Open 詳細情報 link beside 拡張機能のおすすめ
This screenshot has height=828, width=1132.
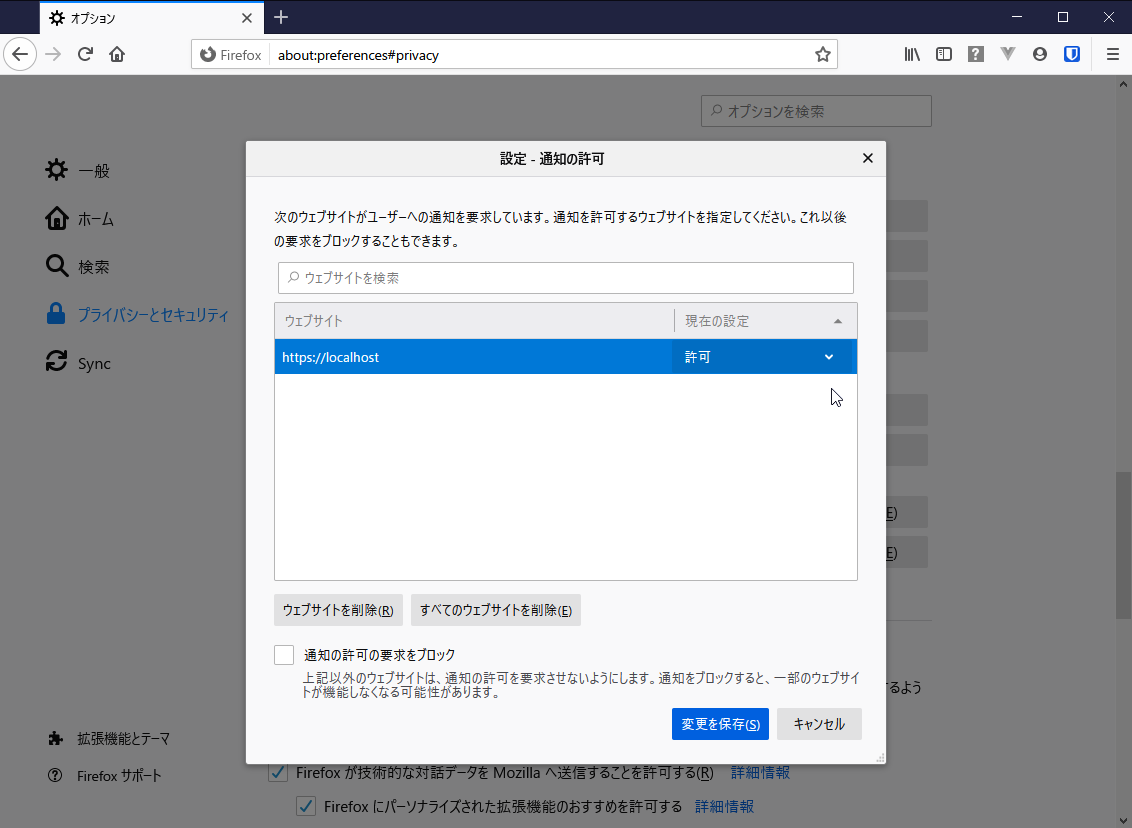[x=724, y=806]
